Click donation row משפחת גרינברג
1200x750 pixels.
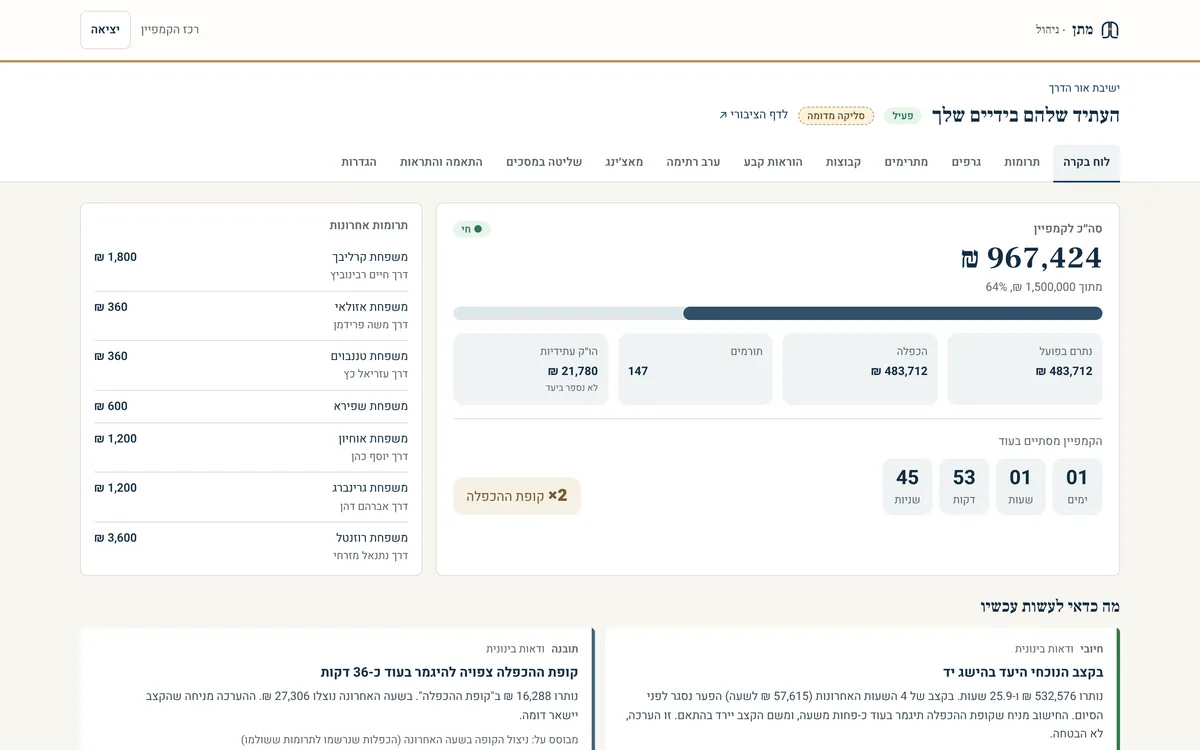[251, 497]
